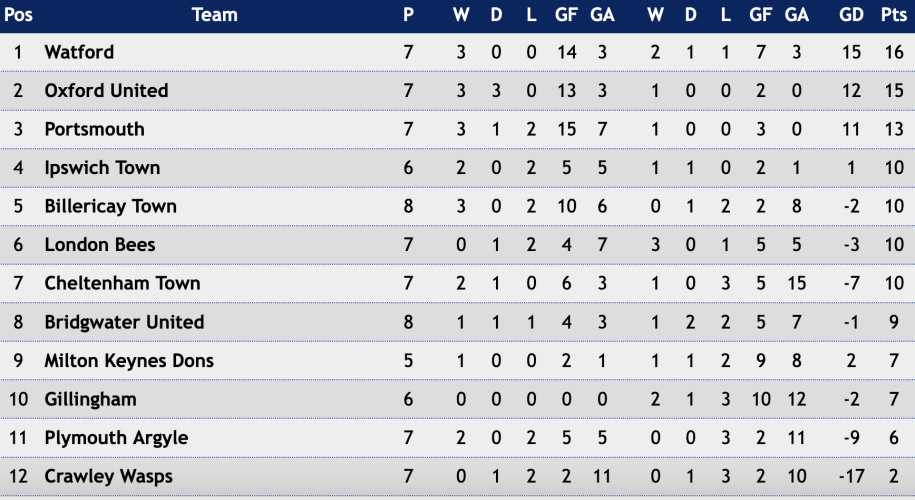Click Cheltenham Town team name
Screen dimensions: 915x500
point(123,283)
